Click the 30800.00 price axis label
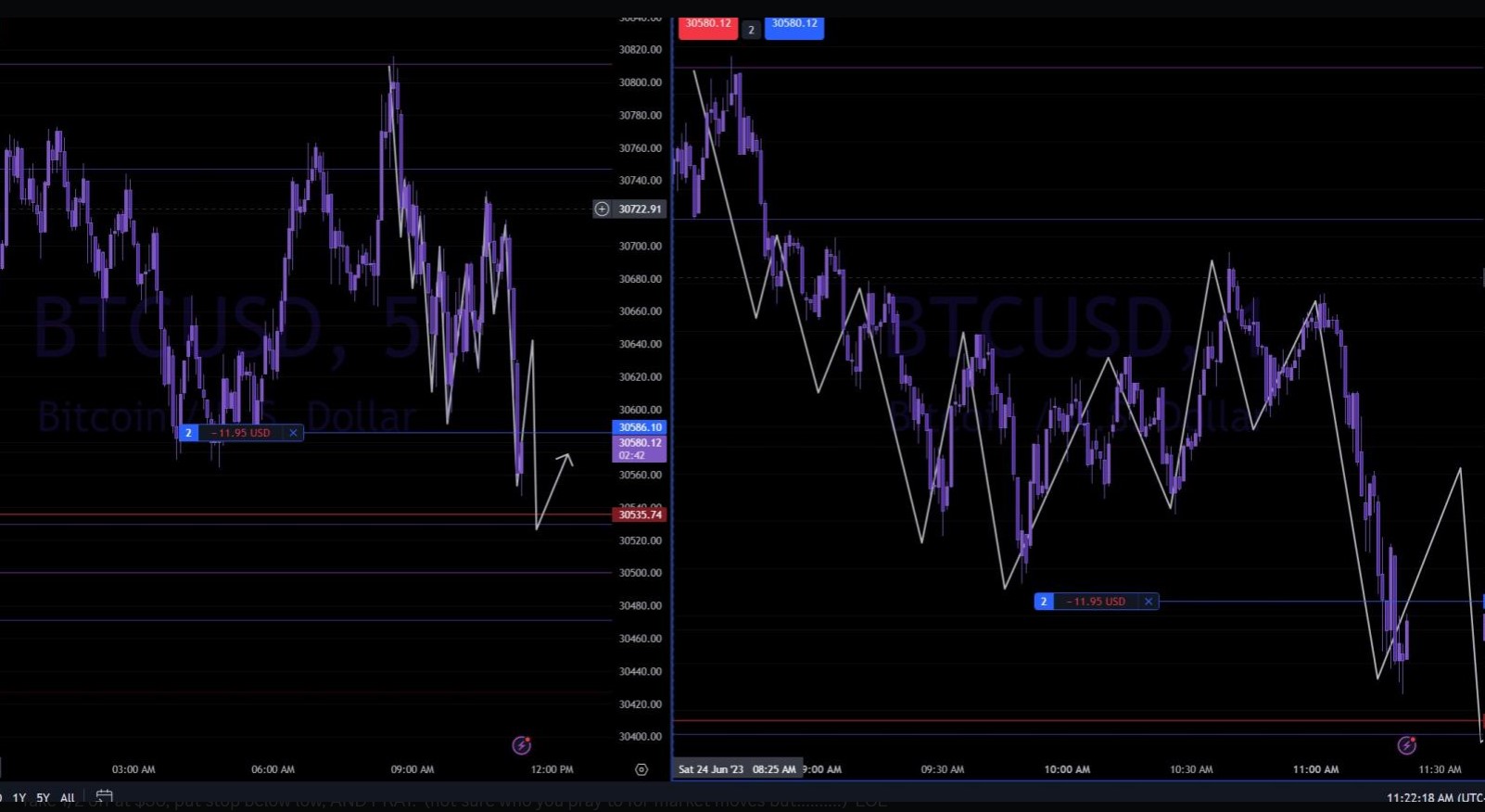1485x812 pixels. [x=641, y=82]
